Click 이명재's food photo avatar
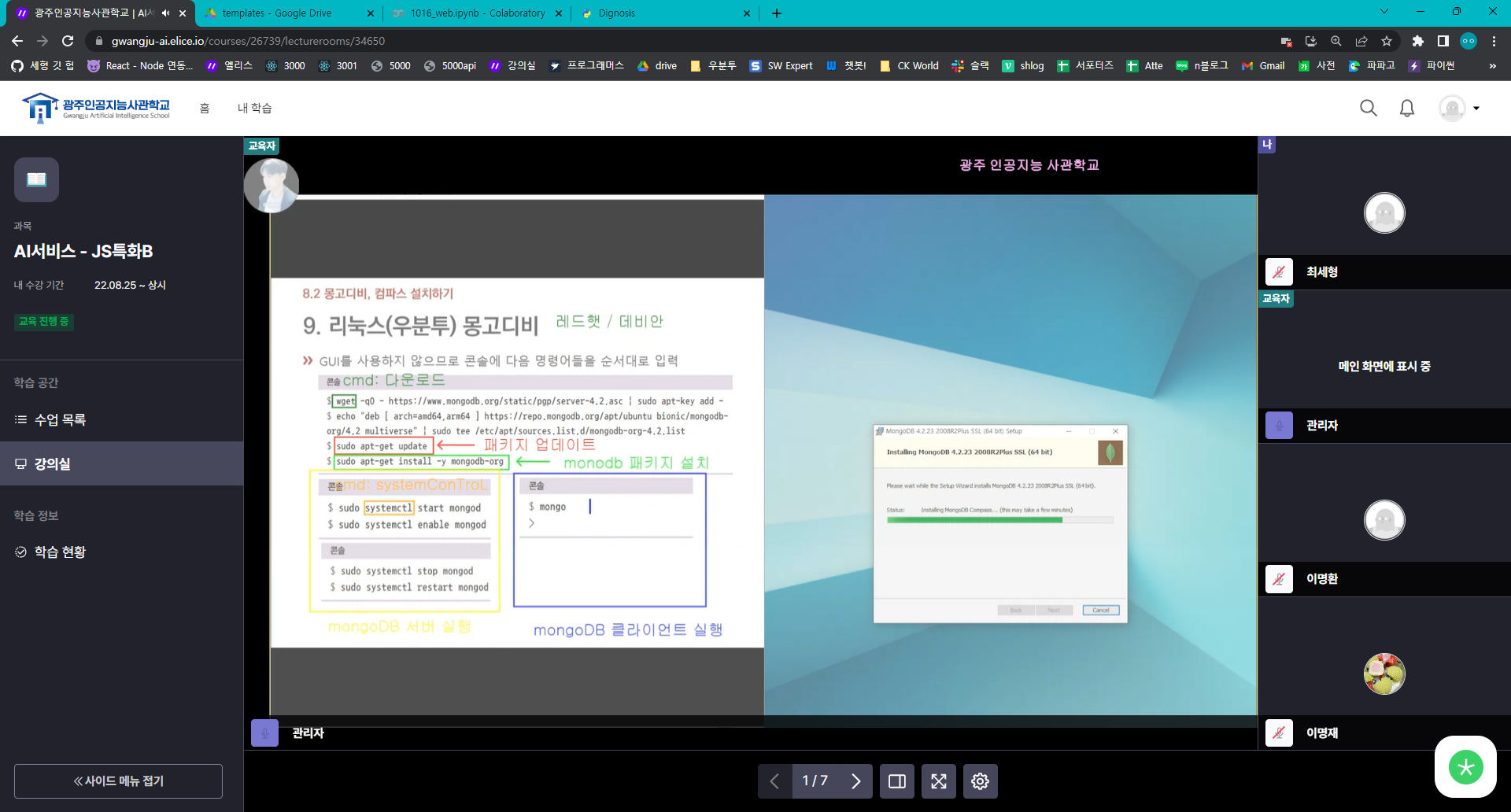Image resolution: width=1511 pixels, height=812 pixels. [1384, 674]
